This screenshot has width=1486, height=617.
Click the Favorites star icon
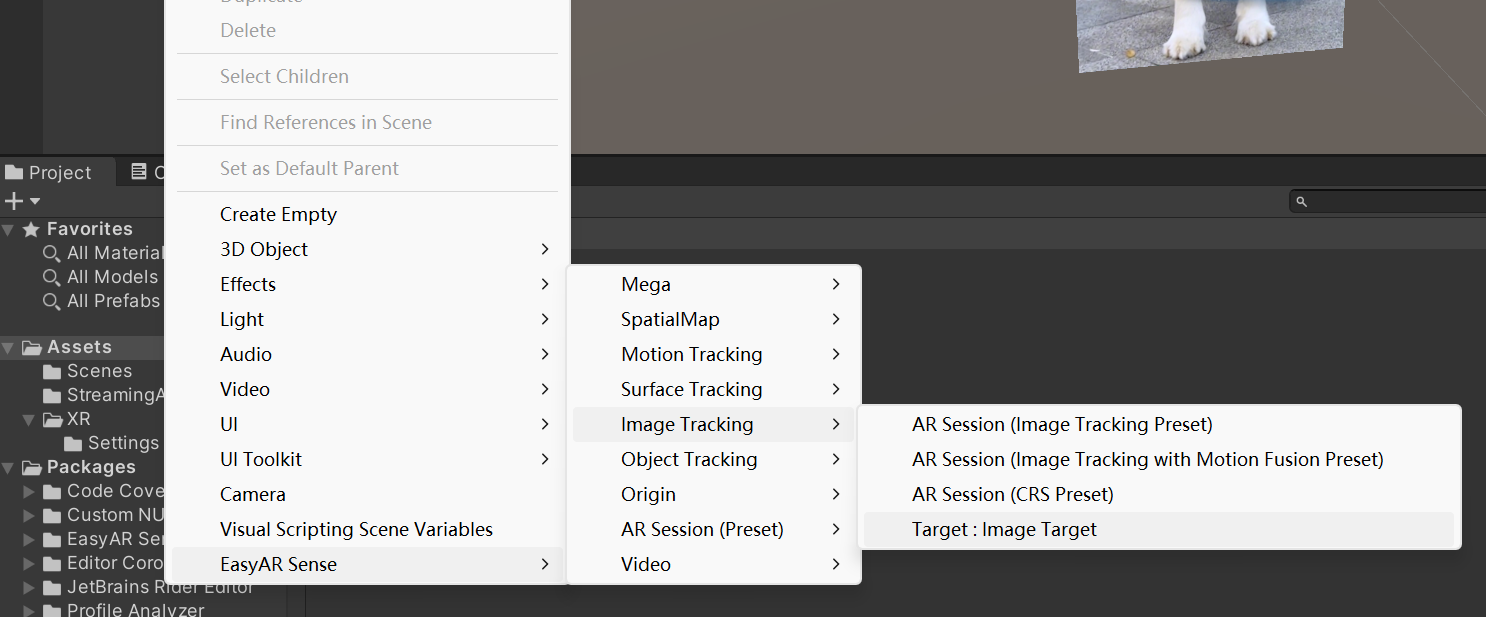coord(30,229)
